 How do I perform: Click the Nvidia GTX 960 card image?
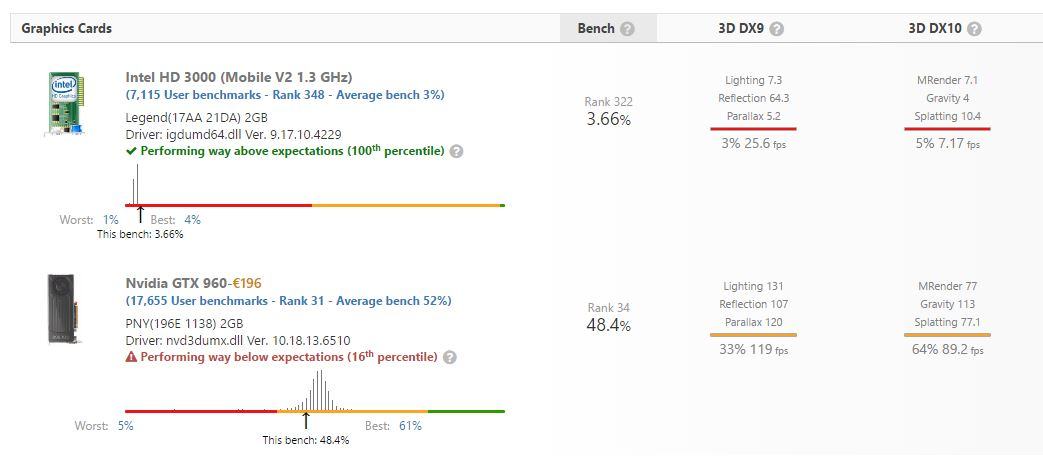(64, 309)
